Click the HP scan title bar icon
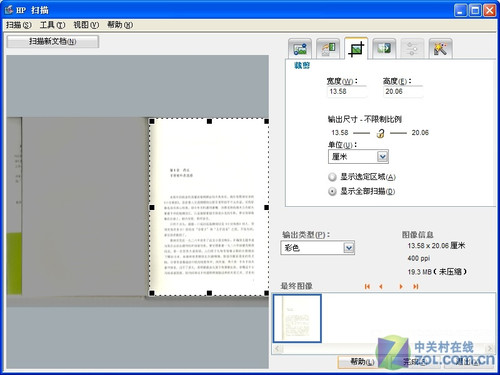The image size is (500, 375). tap(9, 10)
